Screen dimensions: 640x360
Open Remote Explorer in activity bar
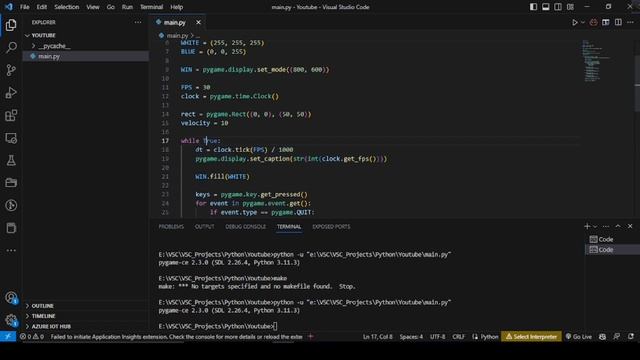pos(11,138)
